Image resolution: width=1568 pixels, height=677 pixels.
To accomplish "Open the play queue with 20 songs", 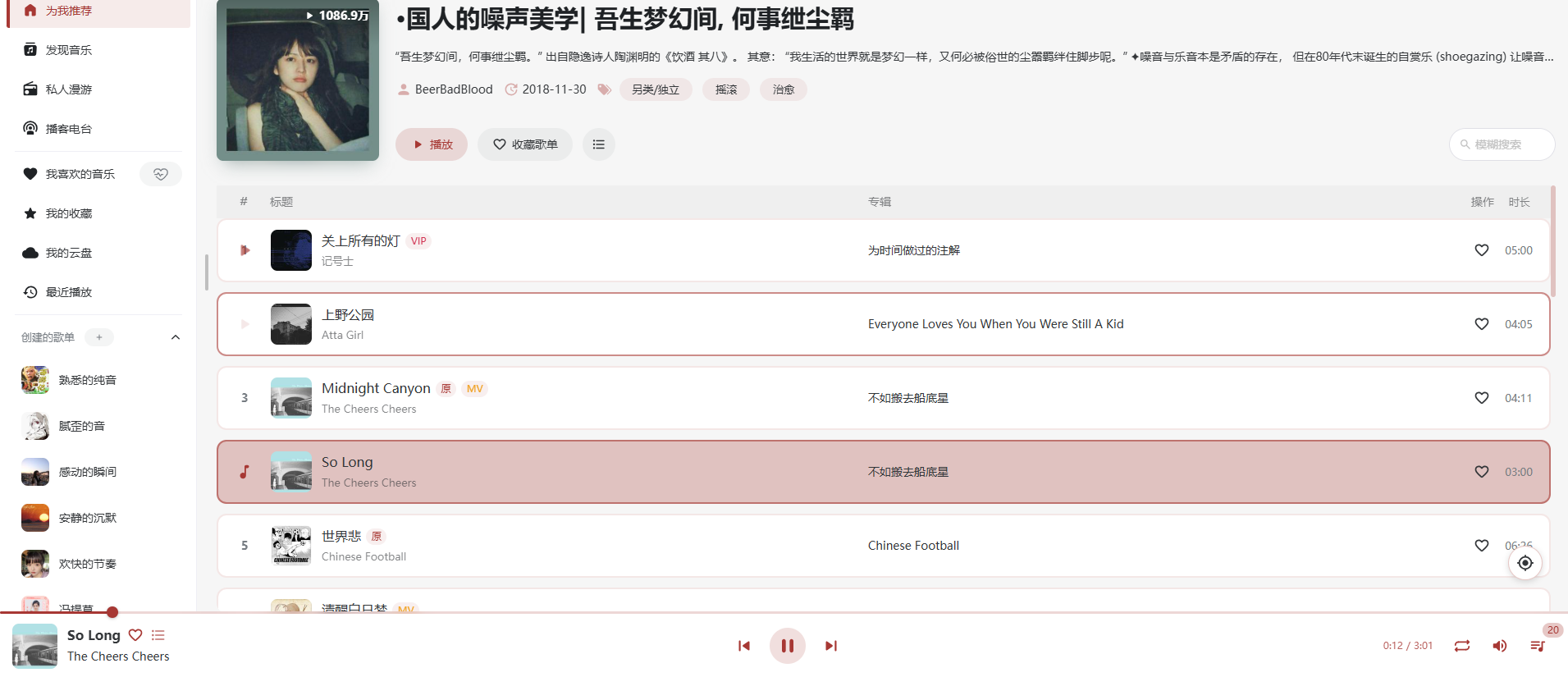I will (x=1538, y=646).
